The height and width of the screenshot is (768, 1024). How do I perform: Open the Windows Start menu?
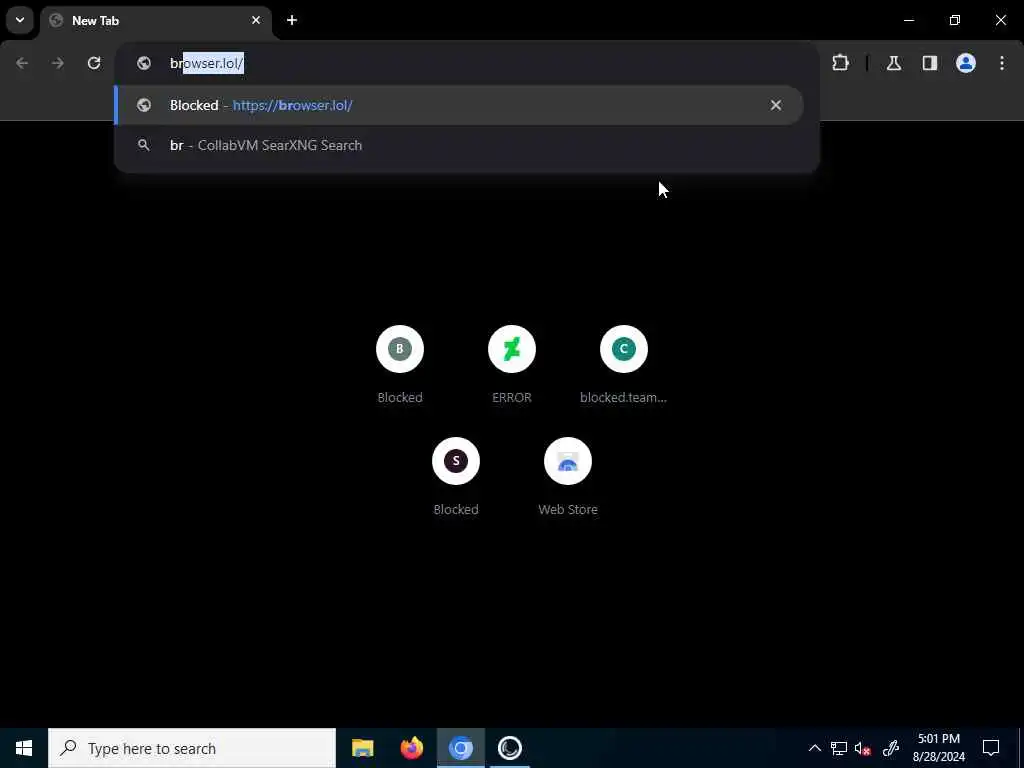(24, 748)
